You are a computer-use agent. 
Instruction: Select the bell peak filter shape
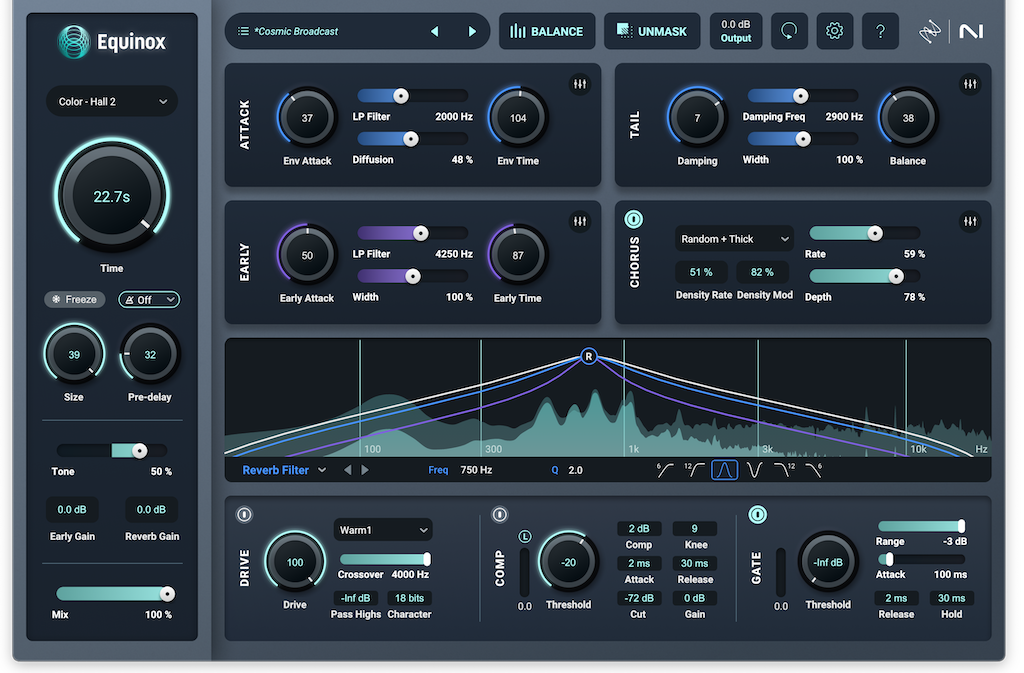click(724, 470)
